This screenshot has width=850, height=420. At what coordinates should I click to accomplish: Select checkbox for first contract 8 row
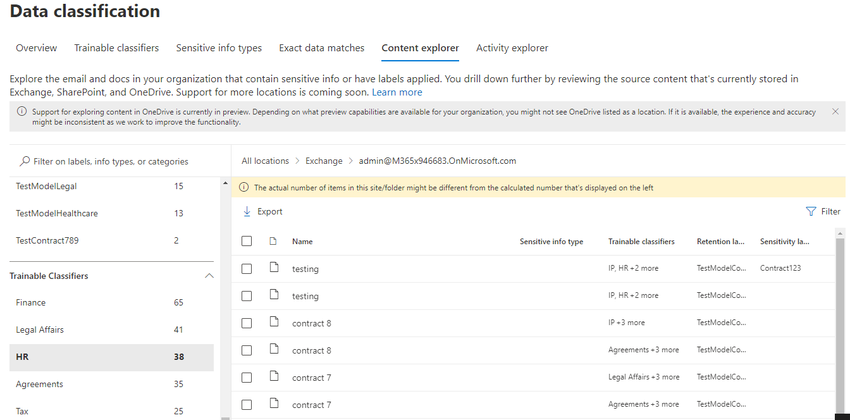point(247,322)
